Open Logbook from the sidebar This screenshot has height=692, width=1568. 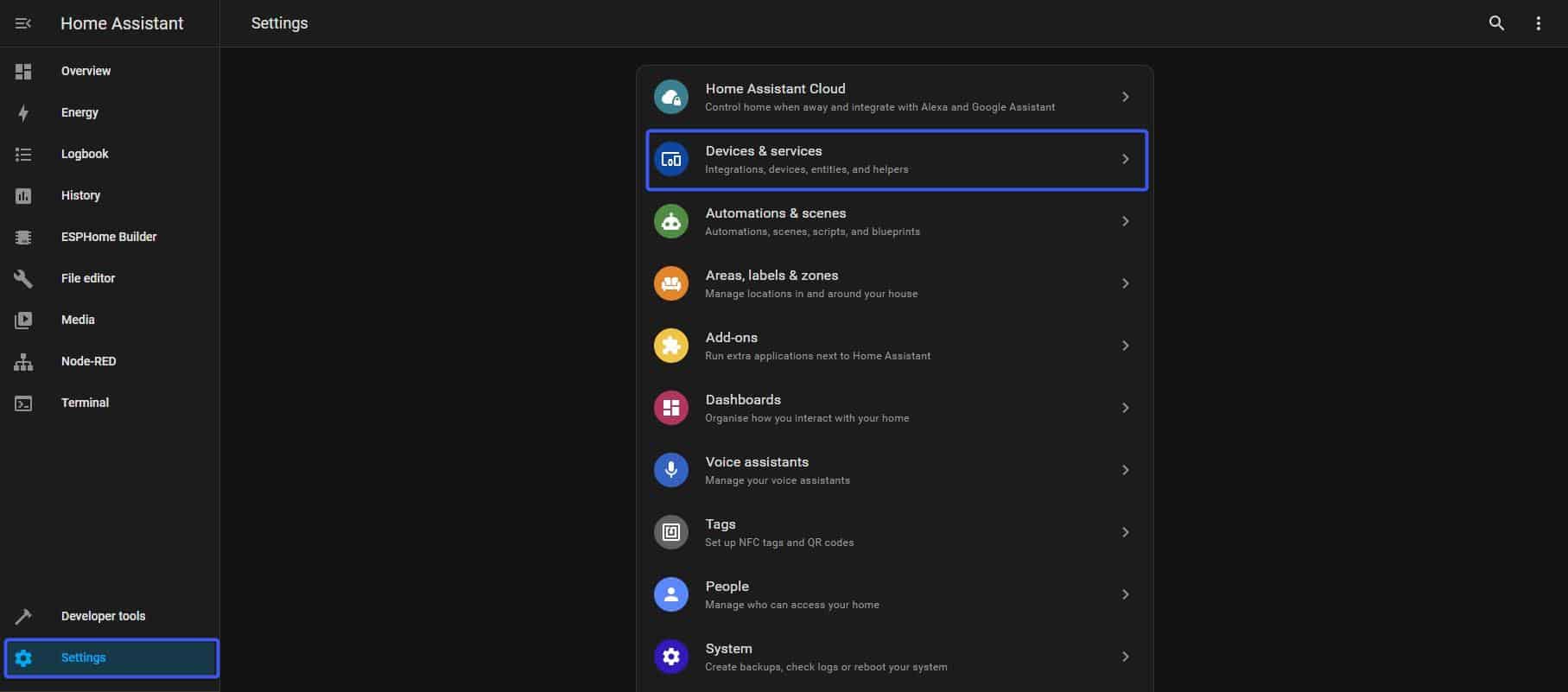[85, 154]
